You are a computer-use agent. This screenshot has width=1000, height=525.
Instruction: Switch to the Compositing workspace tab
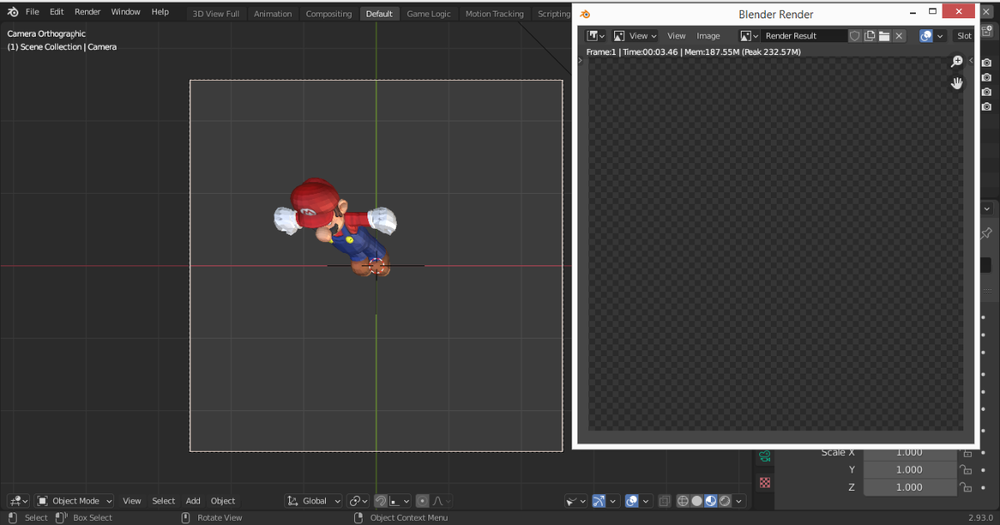pos(328,14)
